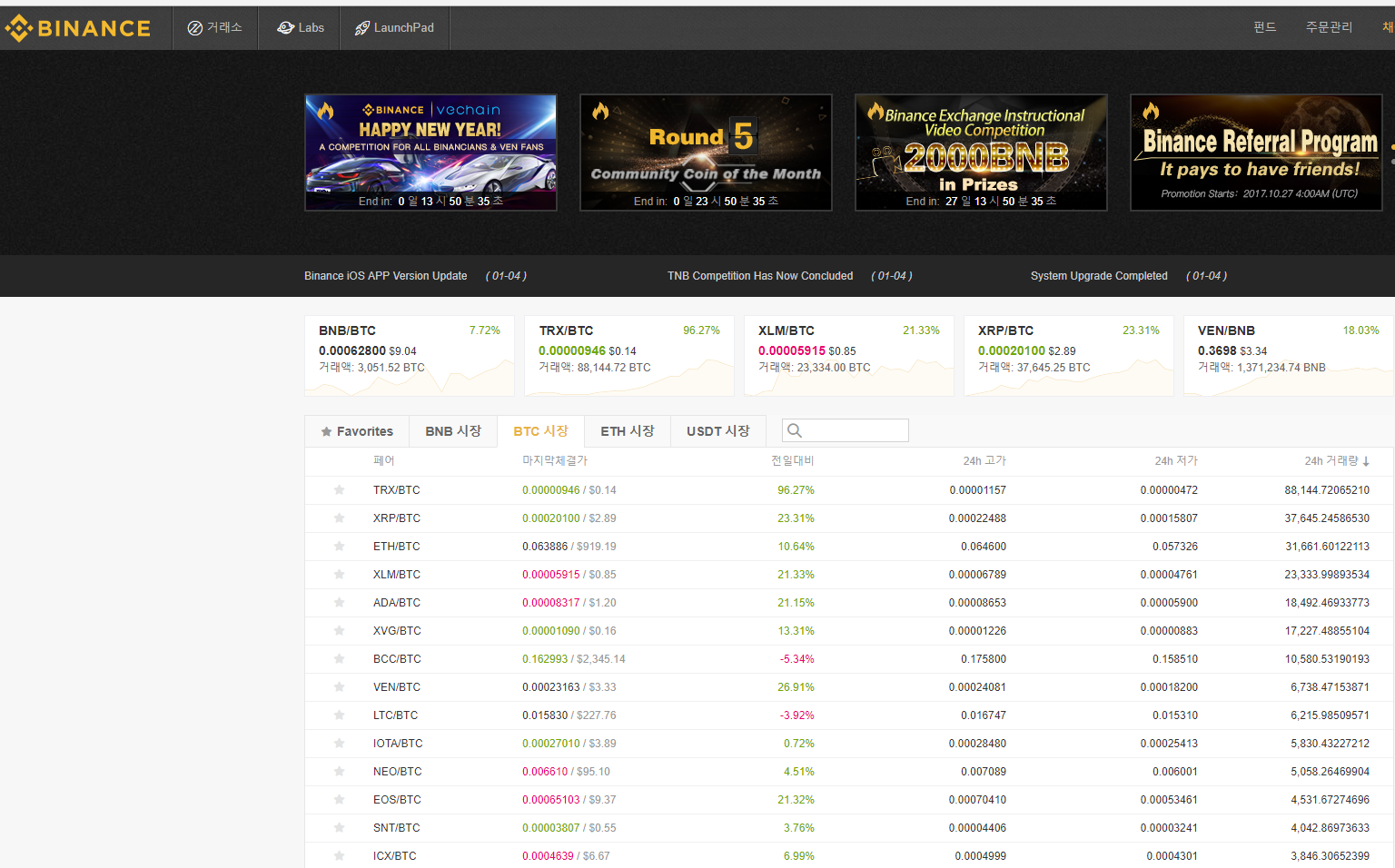
Task: Sort by 24h 거래량 column arrow
Action: 1366,461
